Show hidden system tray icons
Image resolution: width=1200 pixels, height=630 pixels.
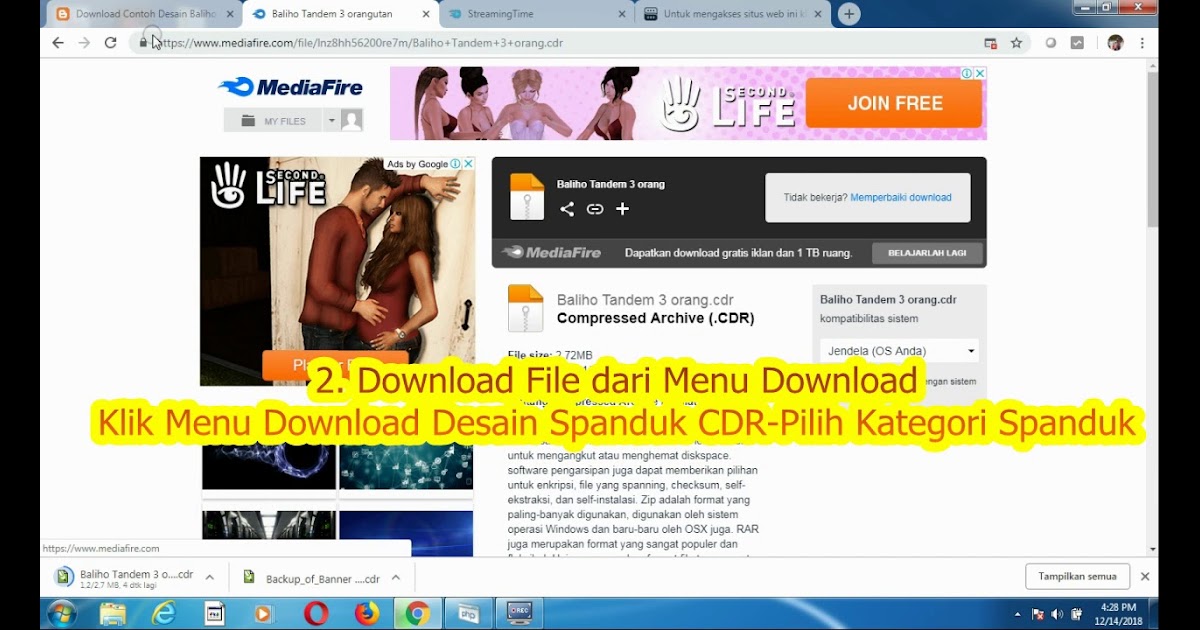click(x=1018, y=614)
